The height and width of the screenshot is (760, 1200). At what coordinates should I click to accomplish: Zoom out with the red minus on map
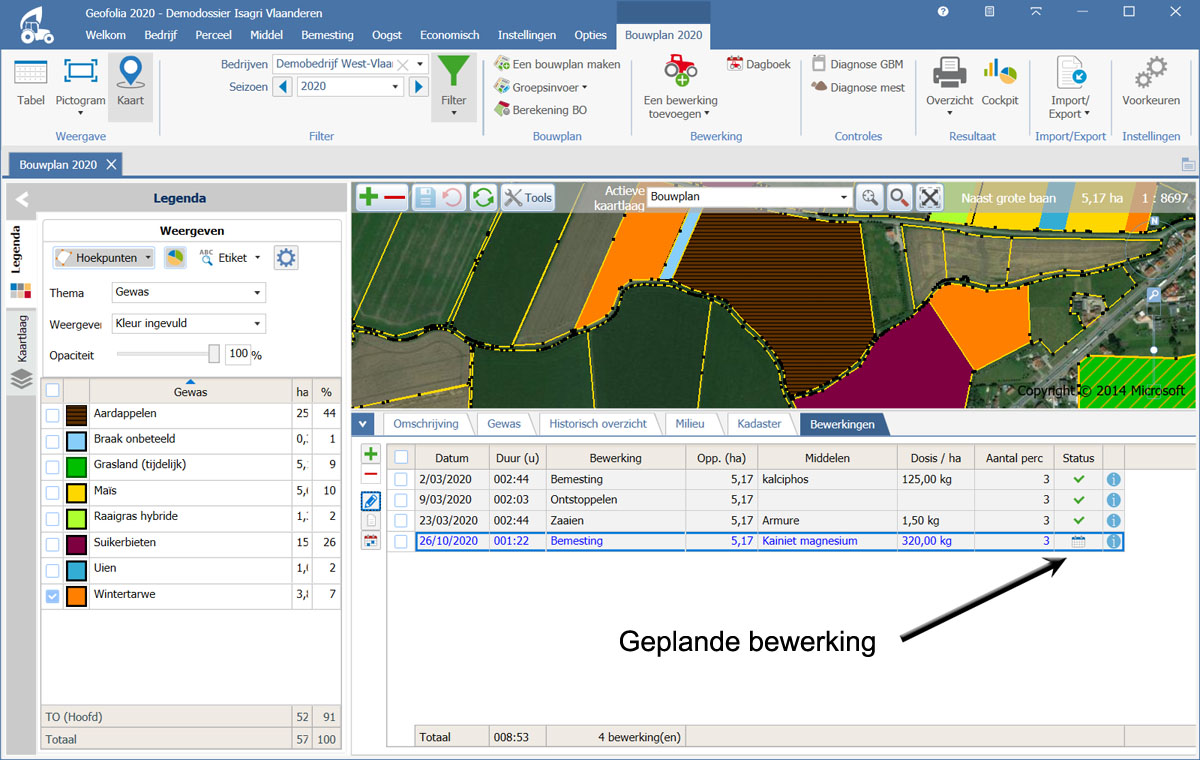(x=395, y=197)
